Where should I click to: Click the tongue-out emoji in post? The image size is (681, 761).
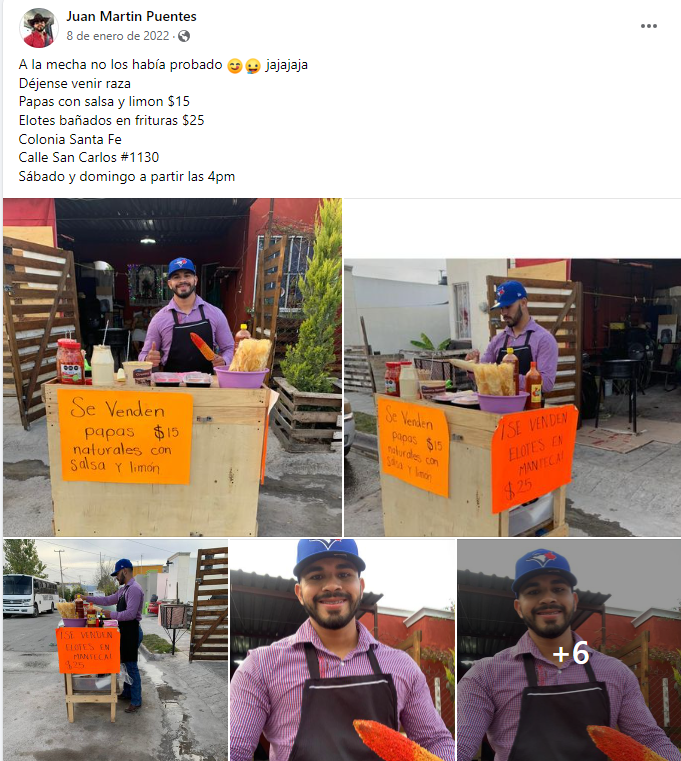pyautogui.click(x=253, y=65)
